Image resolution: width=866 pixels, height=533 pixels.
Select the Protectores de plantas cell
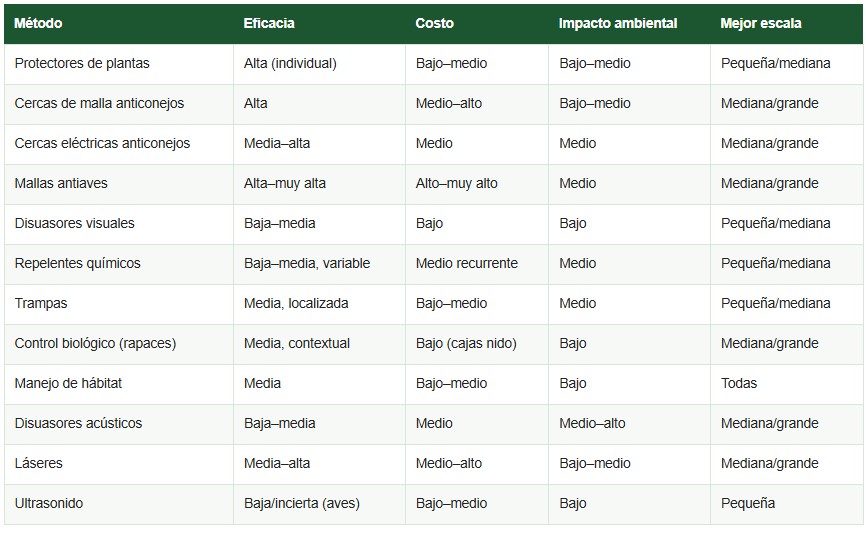coord(119,64)
